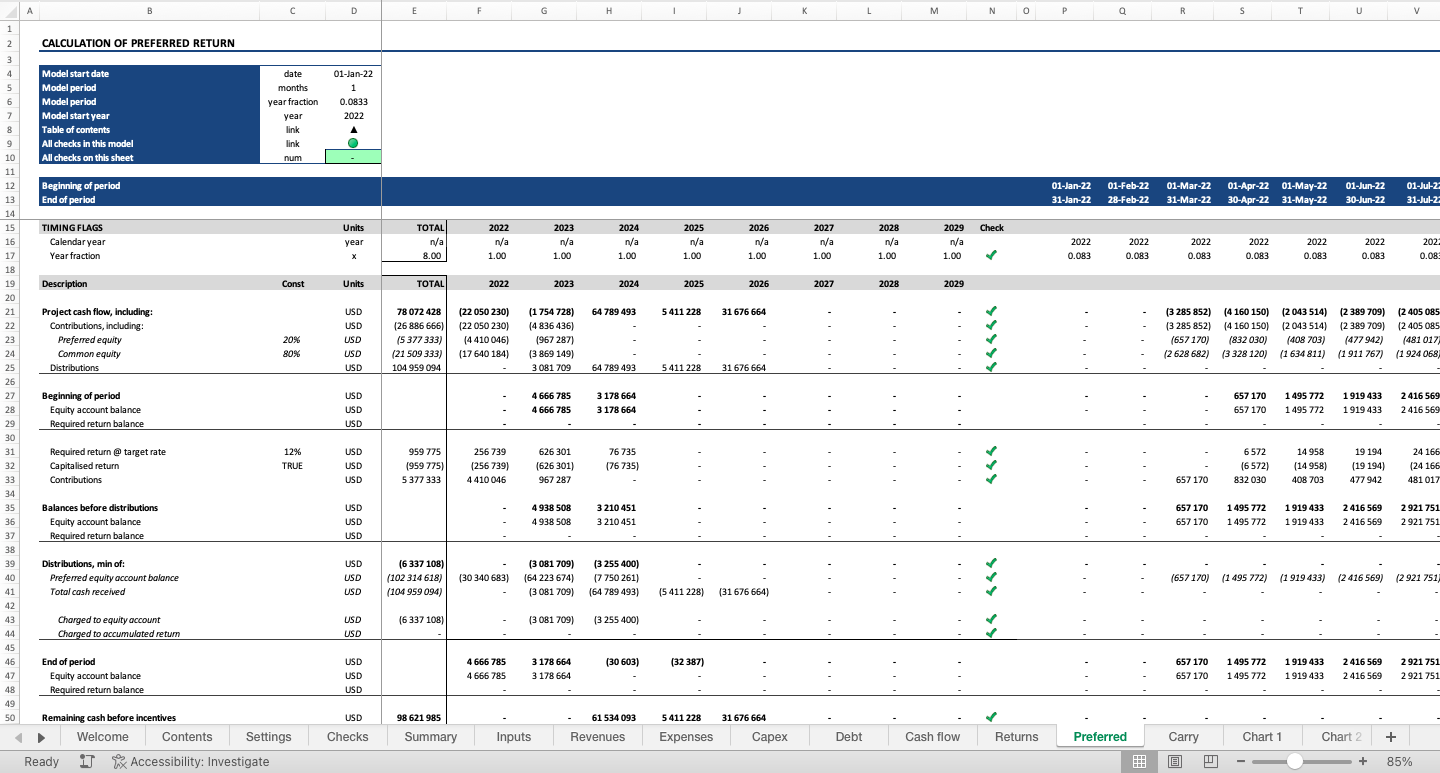Select the 'TRUE' capitalised return cell
The height and width of the screenshot is (773, 1440).
point(293,466)
